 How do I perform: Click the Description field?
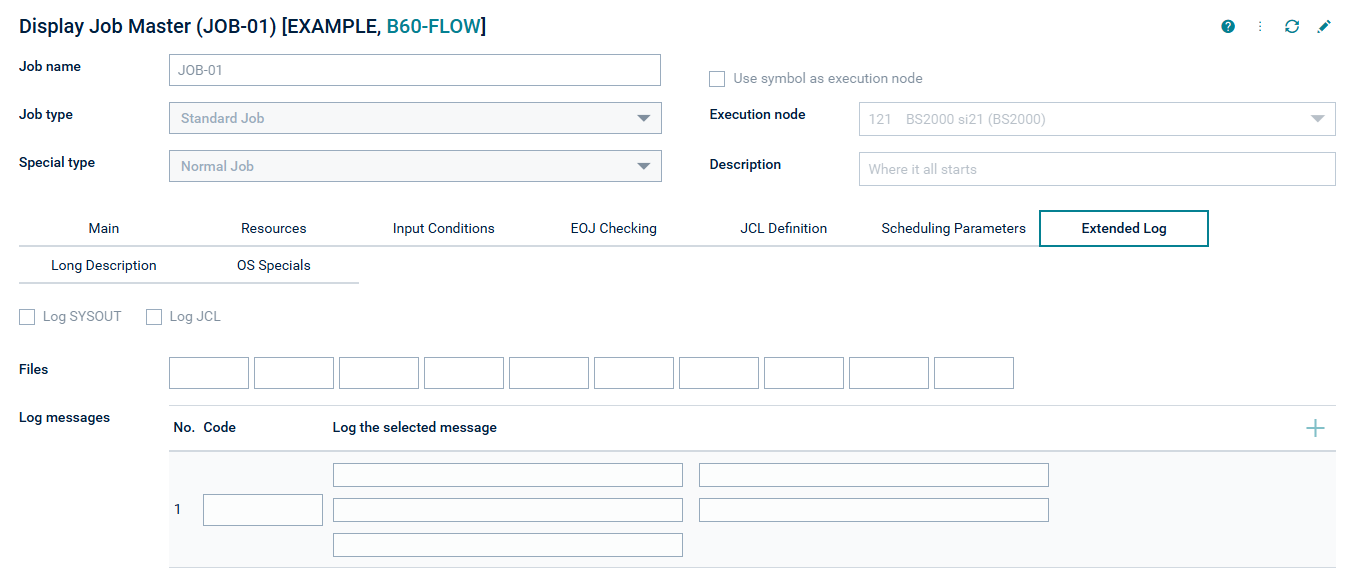1097,169
